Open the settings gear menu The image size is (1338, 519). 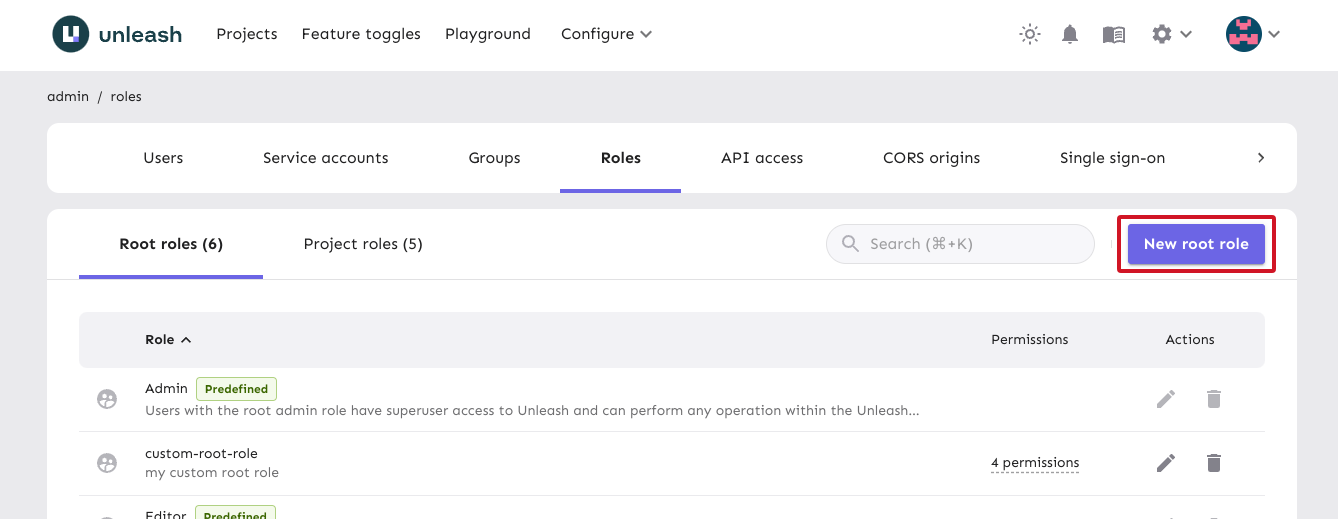tap(1171, 34)
